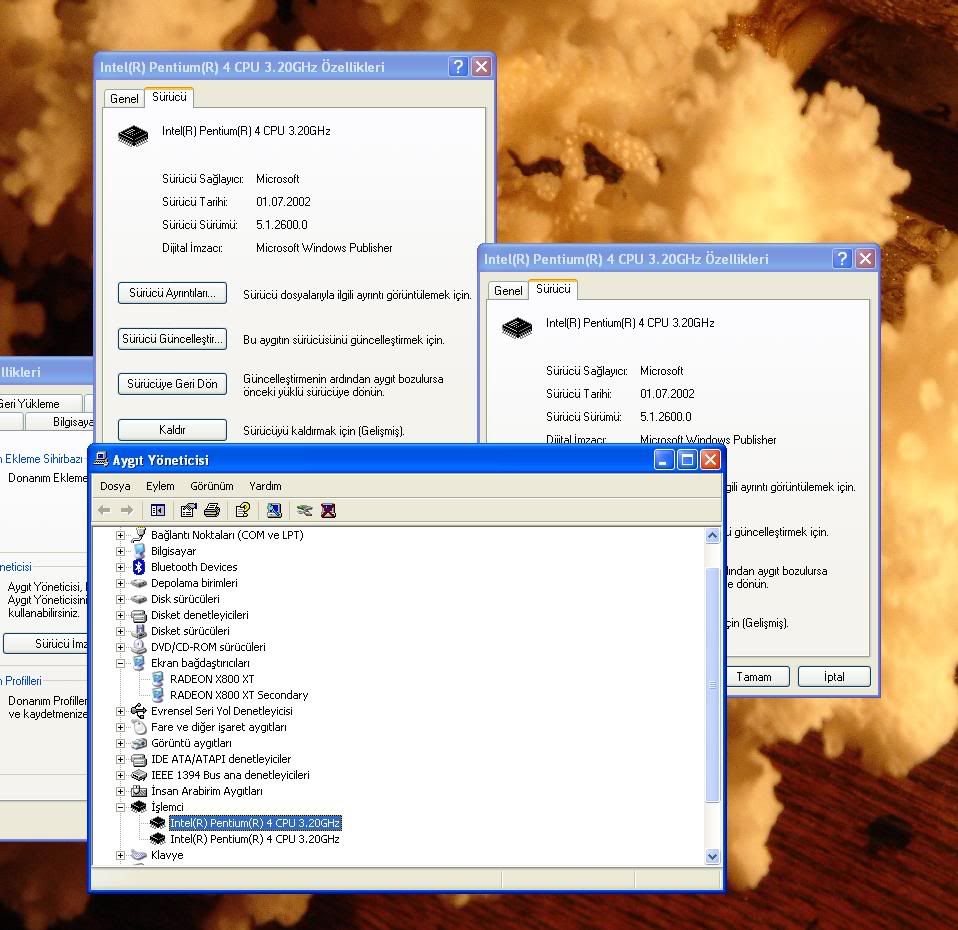Collapse the İşlemci node
958x930 pixels.
pos(121,807)
